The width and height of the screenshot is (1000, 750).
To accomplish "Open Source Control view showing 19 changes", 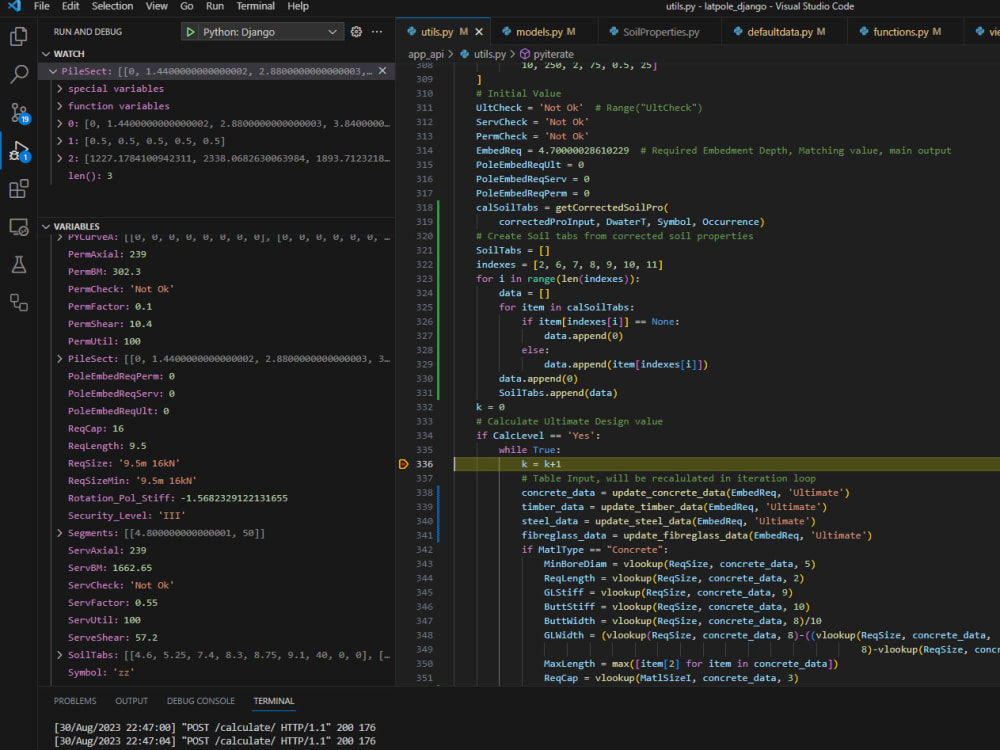I will coord(16,111).
